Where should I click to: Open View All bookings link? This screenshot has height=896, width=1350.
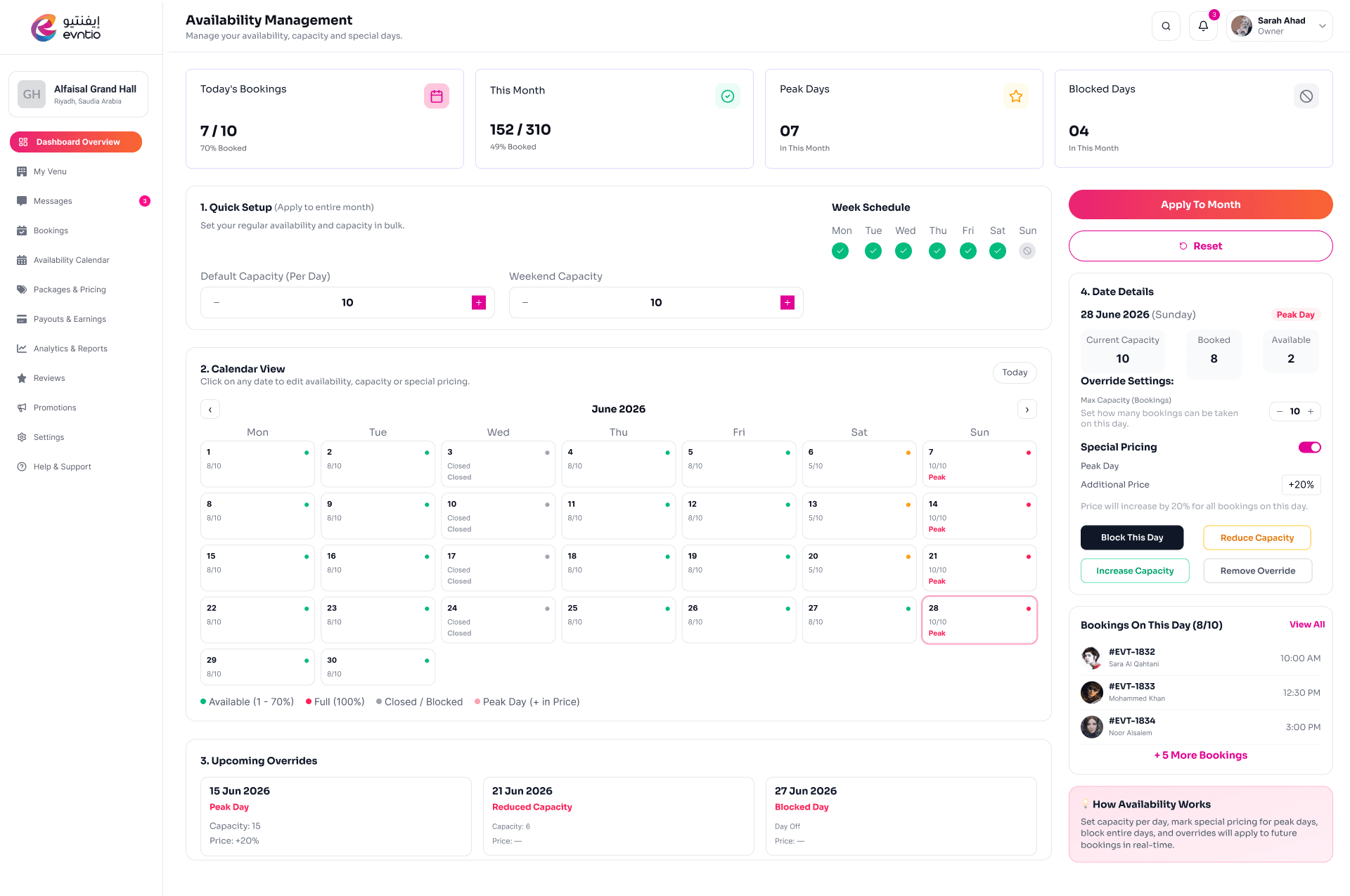coord(1306,625)
